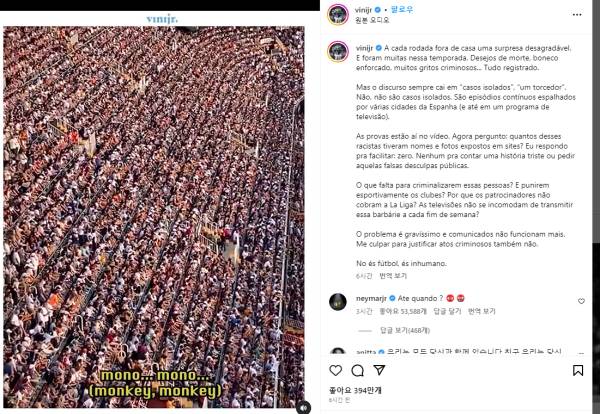Like neymarjr's comment with small heart

click(x=581, y=301)
